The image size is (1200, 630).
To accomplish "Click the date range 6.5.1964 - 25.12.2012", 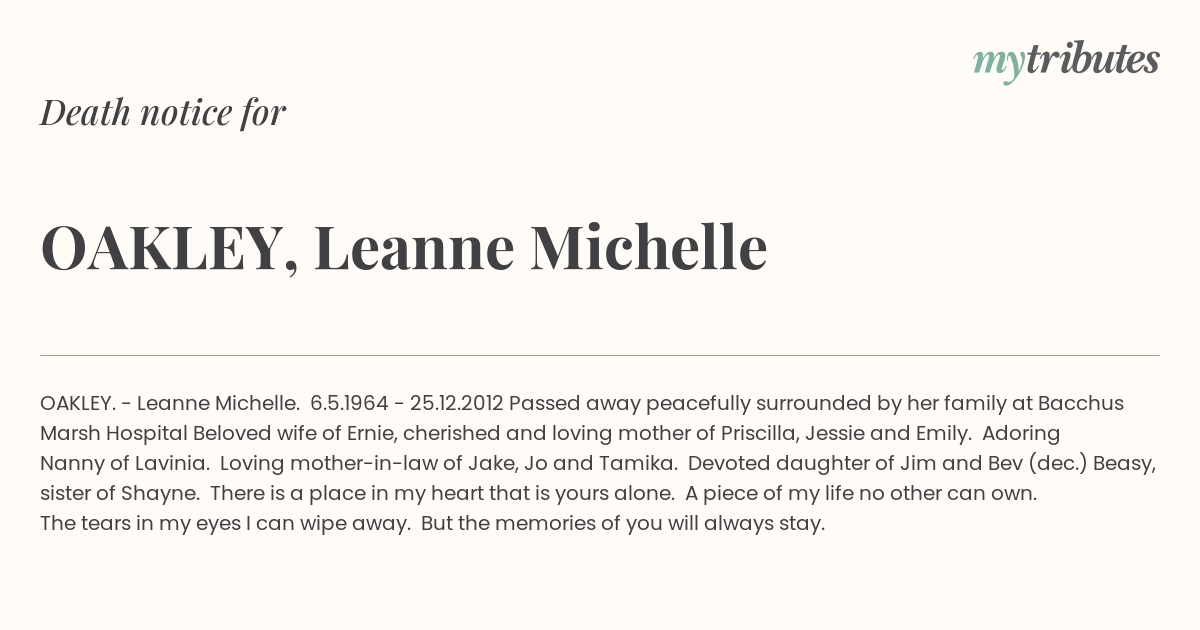I will (x=407, y=404).
